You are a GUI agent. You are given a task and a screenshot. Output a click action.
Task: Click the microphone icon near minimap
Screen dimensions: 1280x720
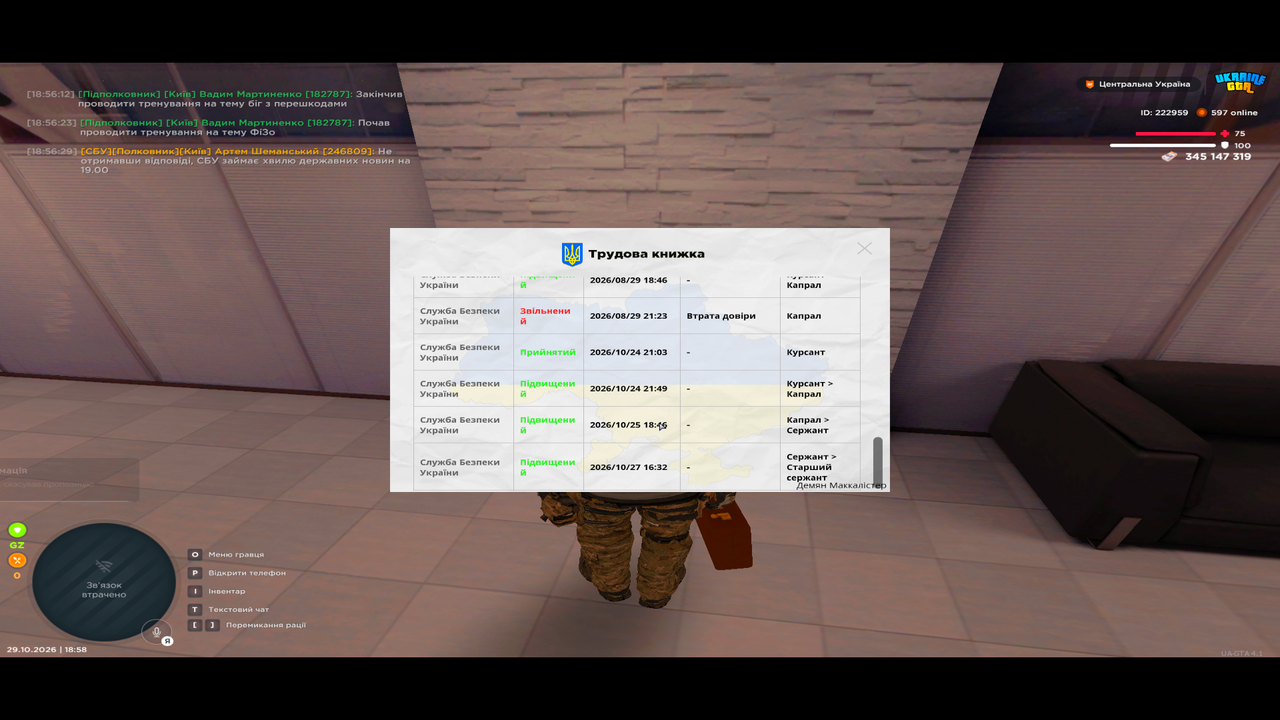click(x=156, y=632)
